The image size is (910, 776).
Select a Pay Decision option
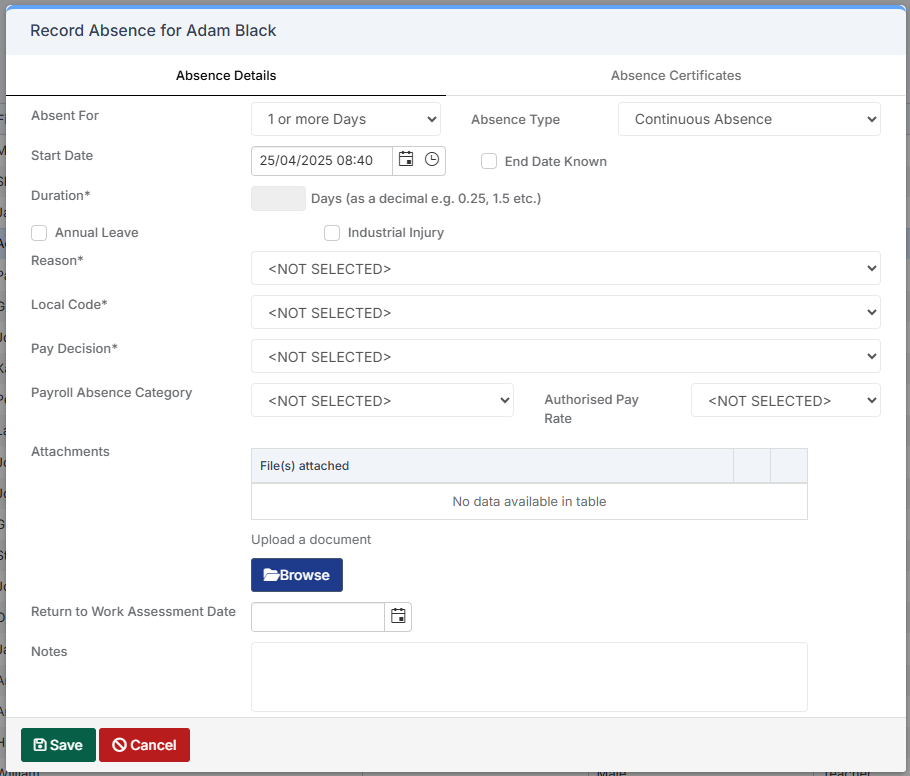(566, 356)
